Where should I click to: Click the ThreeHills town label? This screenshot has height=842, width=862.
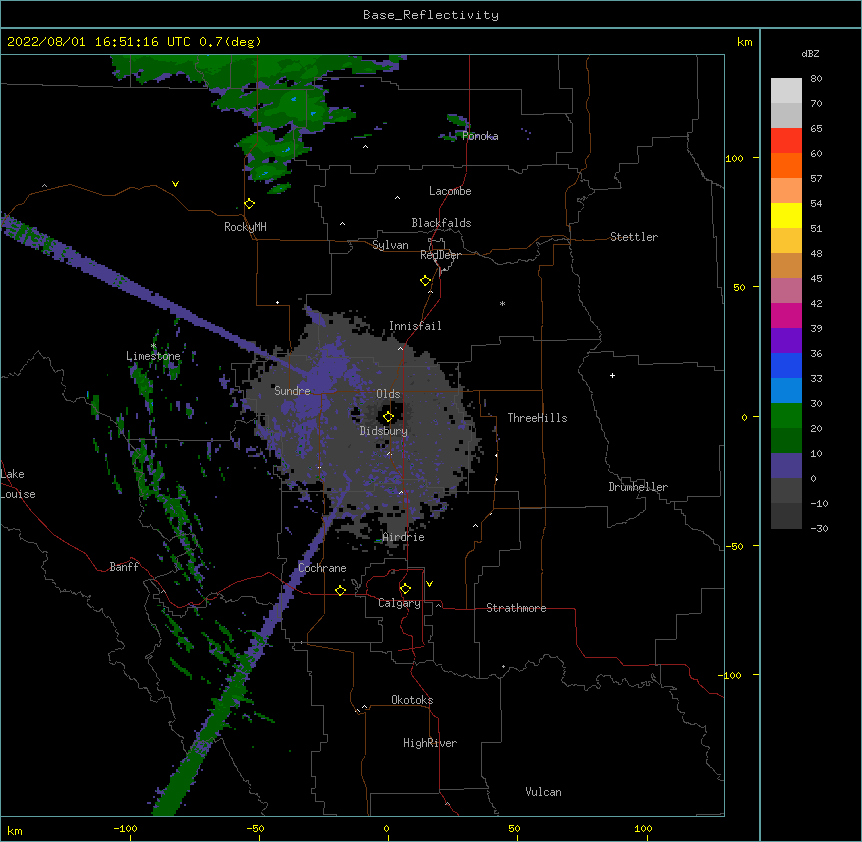tap(537, 418)
